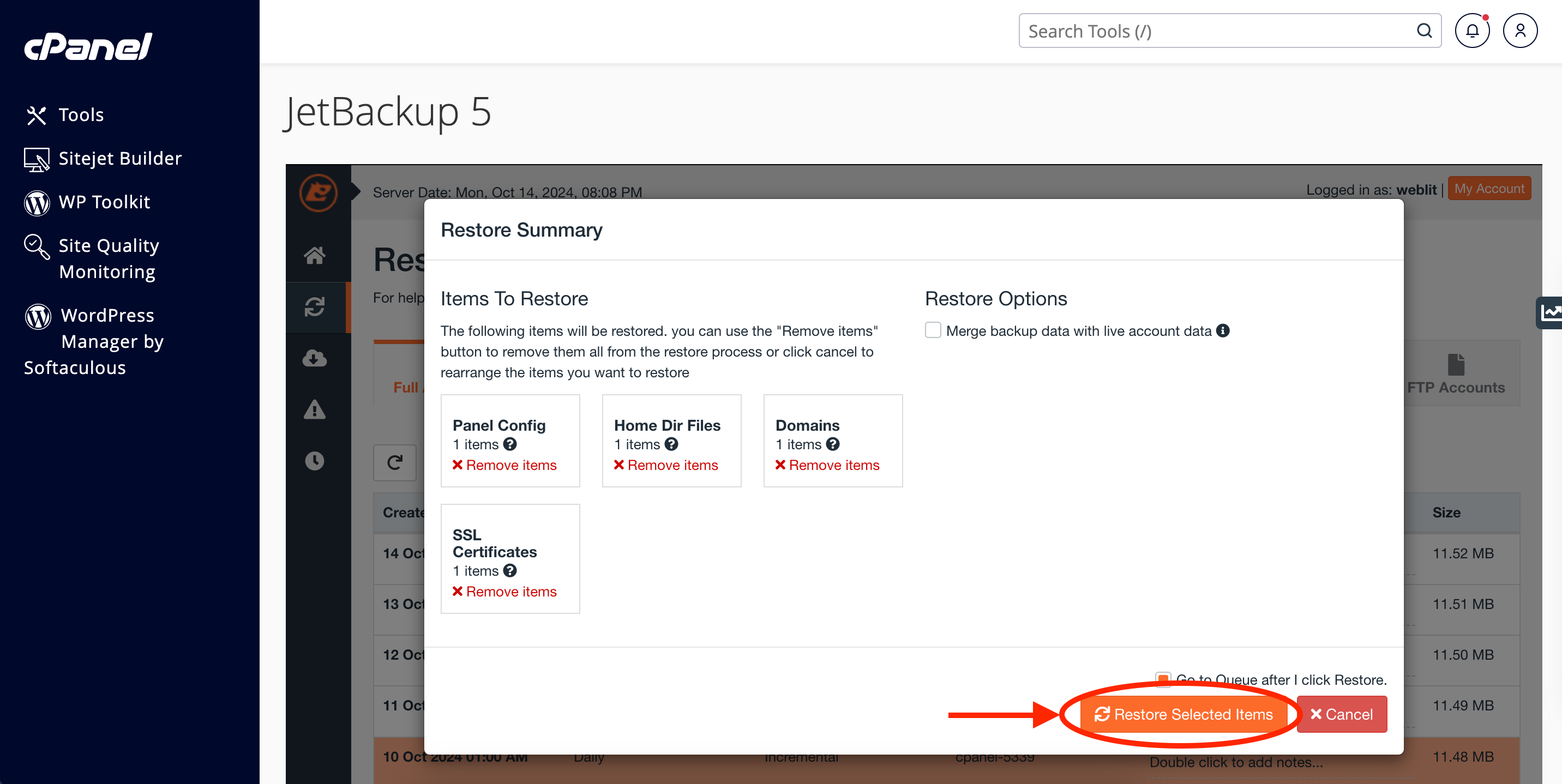
Task: Remove Panel Config items
Action: tap(504, 465)
